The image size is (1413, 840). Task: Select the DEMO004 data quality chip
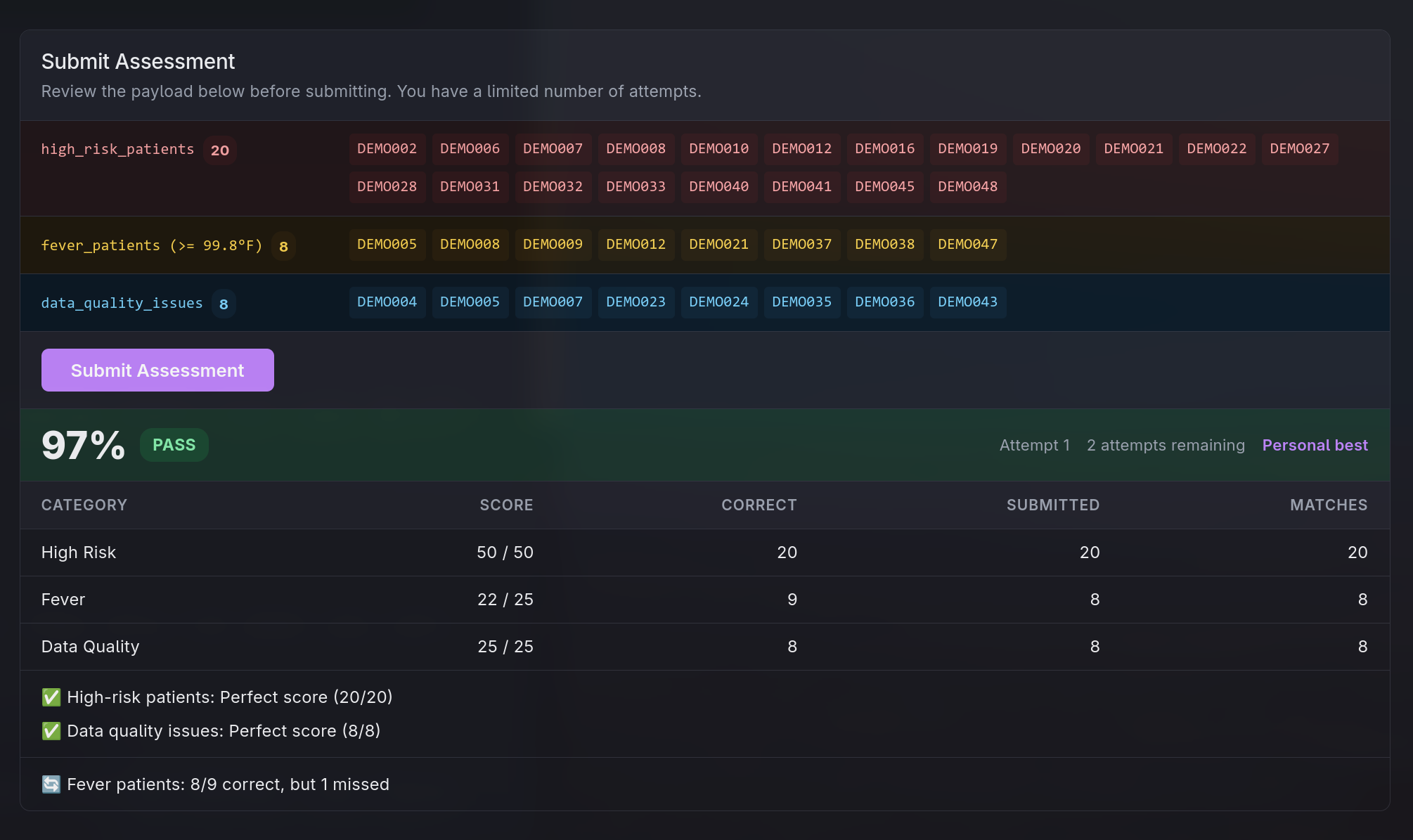tap(387, 302)
